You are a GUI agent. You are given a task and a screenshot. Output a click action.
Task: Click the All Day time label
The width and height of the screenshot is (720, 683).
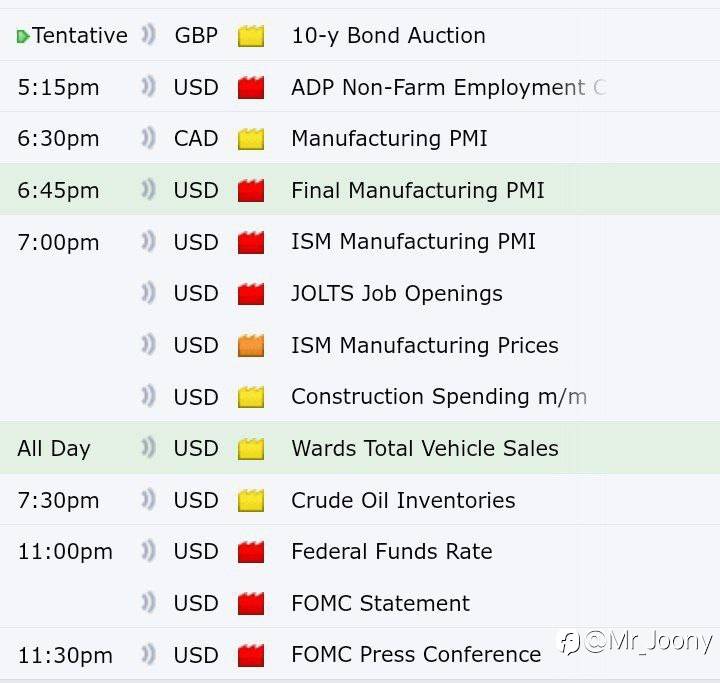click(54, 449)
